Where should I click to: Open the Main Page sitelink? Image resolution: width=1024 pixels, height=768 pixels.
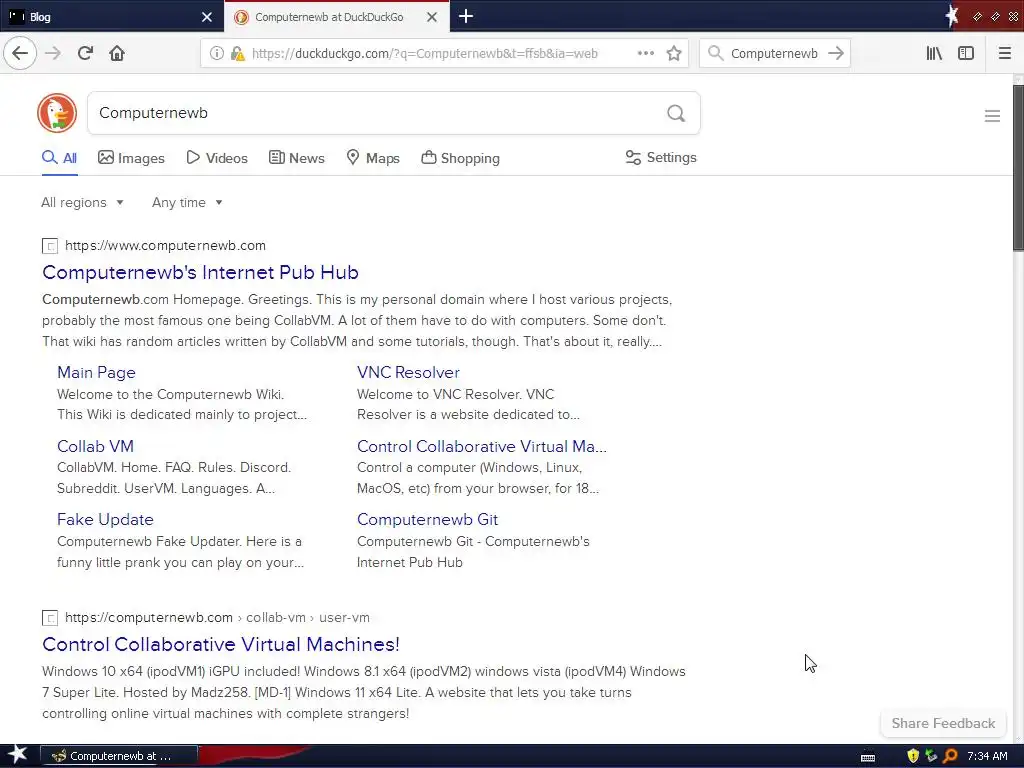[x=97, y=372]
